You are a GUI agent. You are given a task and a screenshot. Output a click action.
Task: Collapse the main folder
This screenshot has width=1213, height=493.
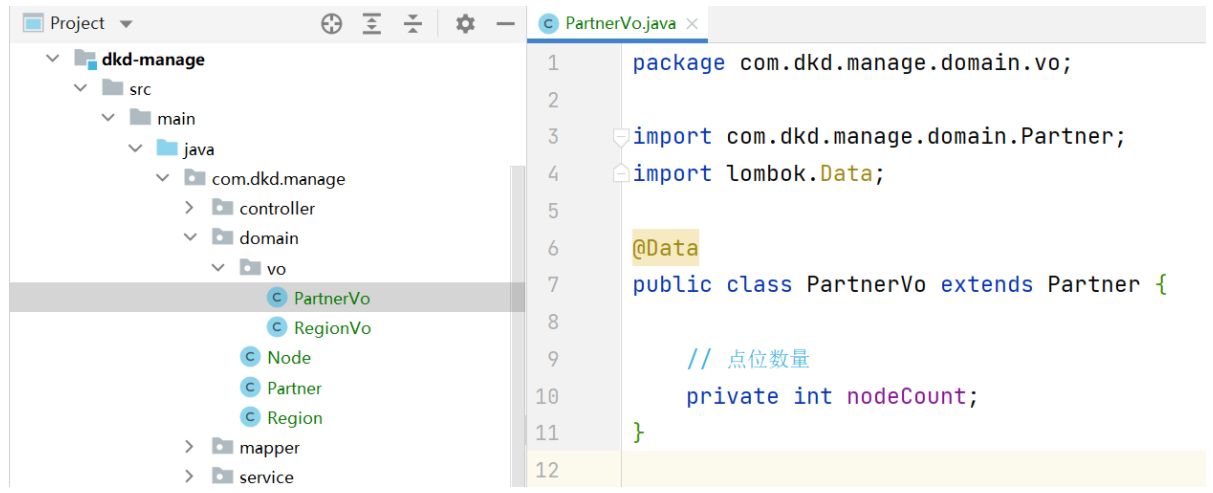108,119
